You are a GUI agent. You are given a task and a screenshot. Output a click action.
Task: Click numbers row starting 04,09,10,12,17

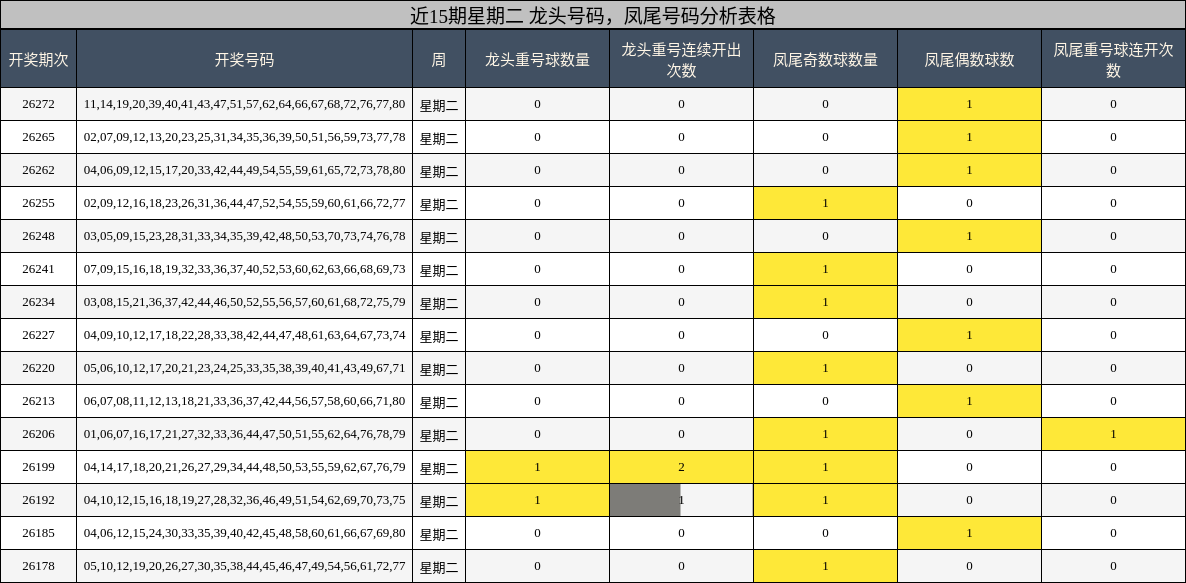pyautogui.click(x=244, y=335)
